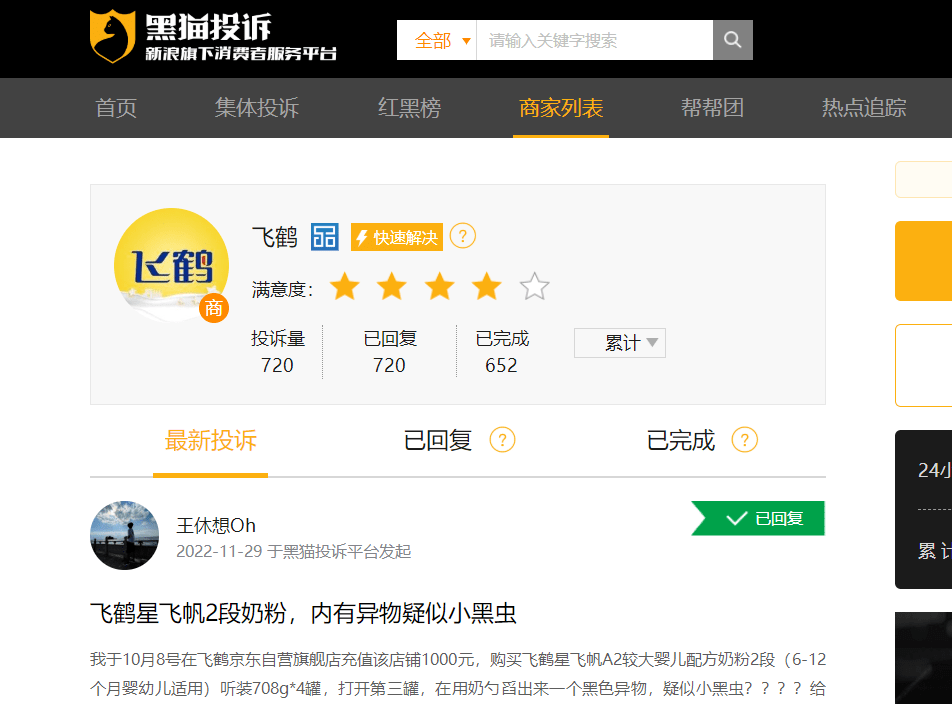Click the 快速解决 orange tag

397,237
